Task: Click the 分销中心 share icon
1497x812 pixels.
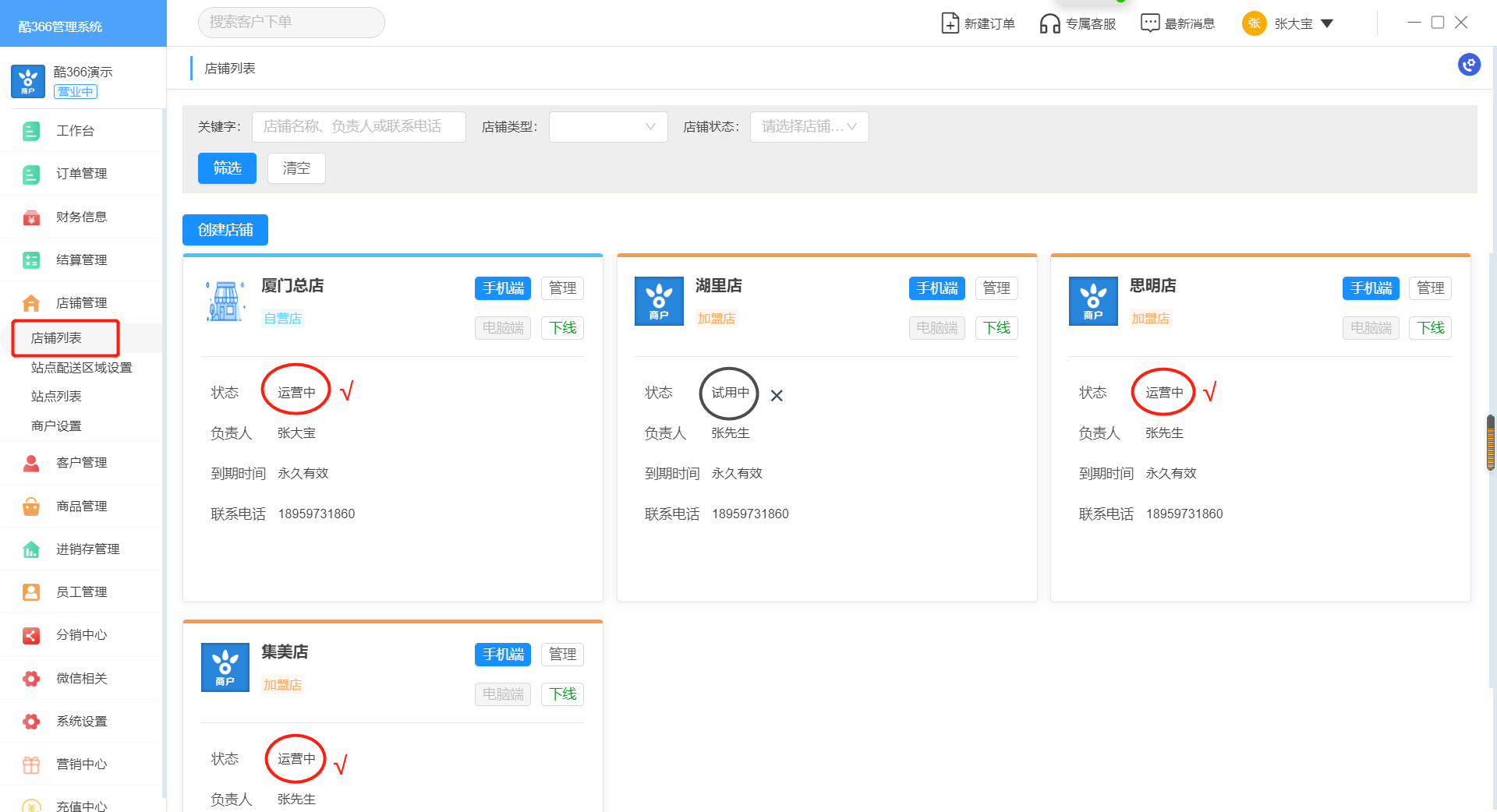Action: click(31, 635)
